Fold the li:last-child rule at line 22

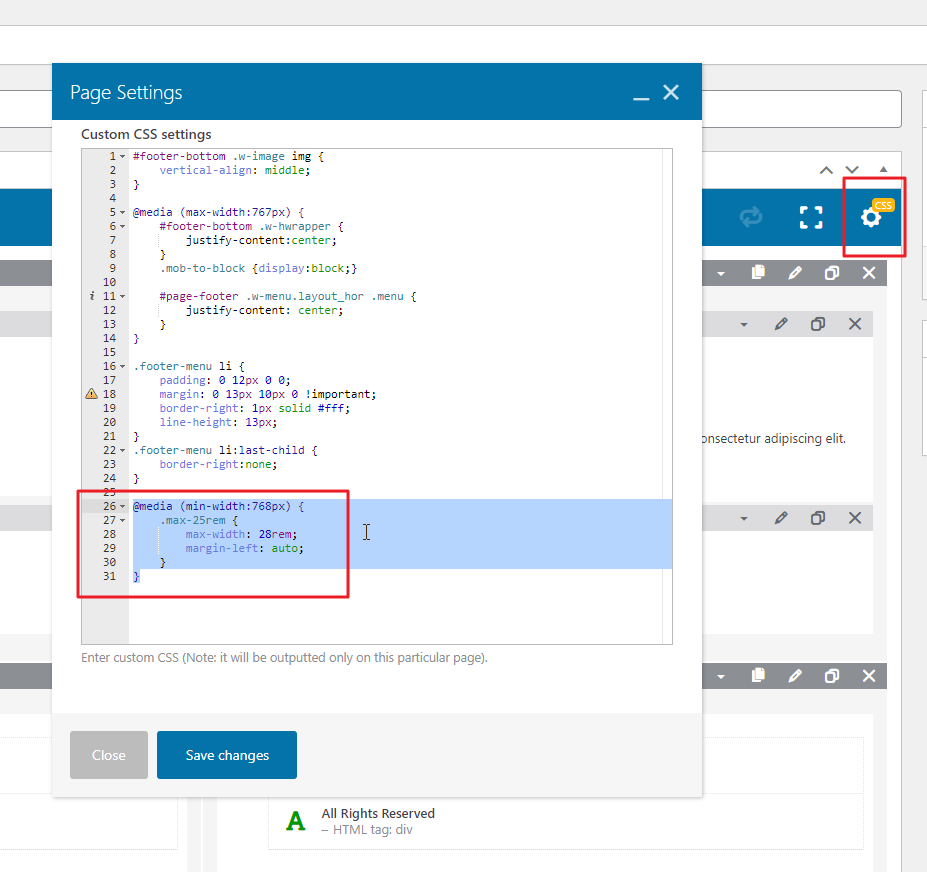pyautogui.click(x=122, y=450)
